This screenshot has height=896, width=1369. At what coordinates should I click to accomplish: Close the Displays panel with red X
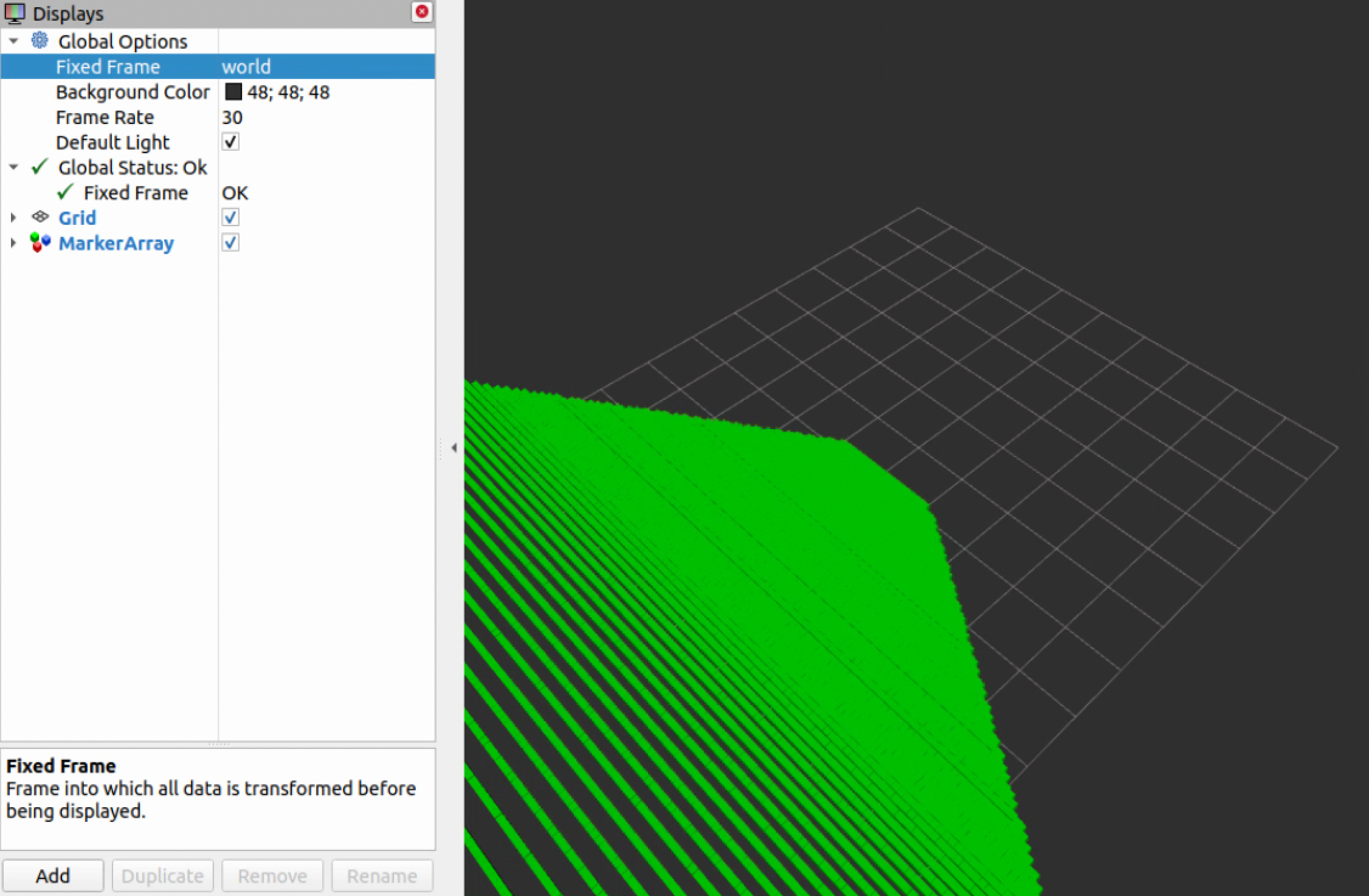tap(421, 12)
